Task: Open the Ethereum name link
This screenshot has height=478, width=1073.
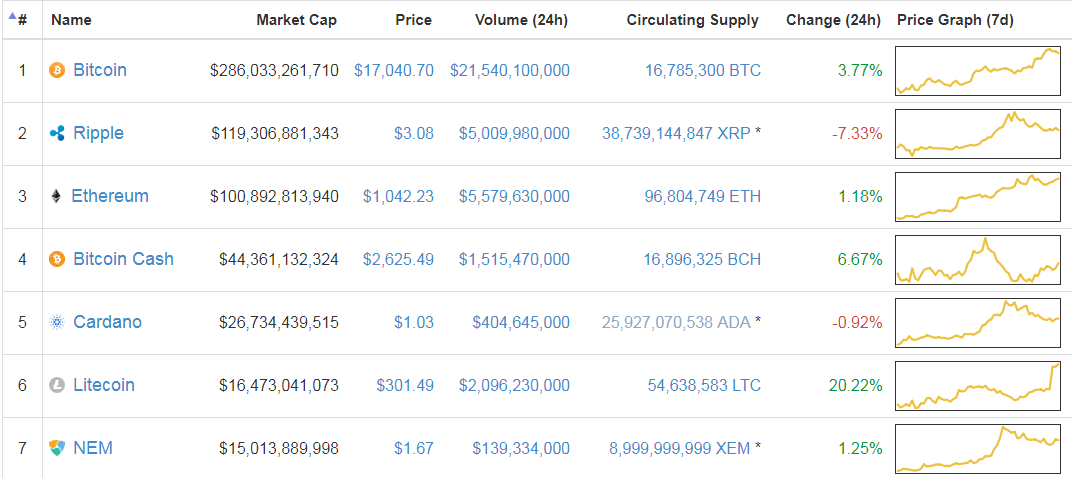Action: (110, 197)
